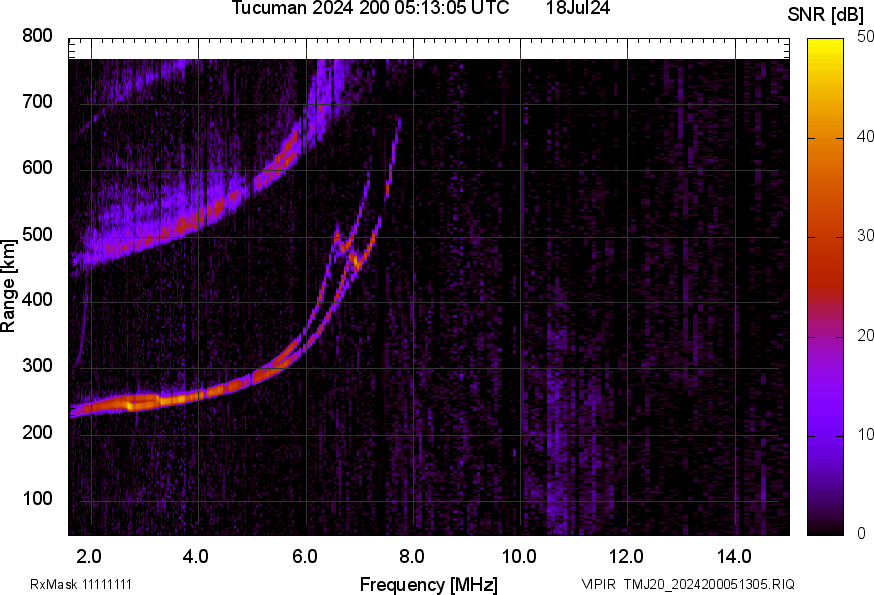
Task: Click the date label '18Jul24'
Action: [x=578, y=8]
